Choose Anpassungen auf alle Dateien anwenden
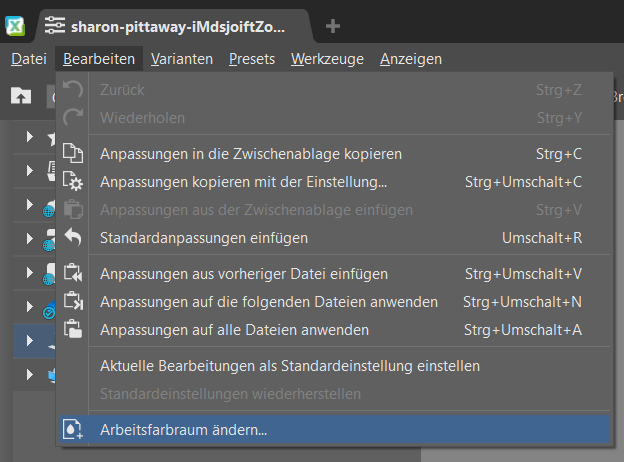This screenshot has height=462, width=624. point(334,330)
